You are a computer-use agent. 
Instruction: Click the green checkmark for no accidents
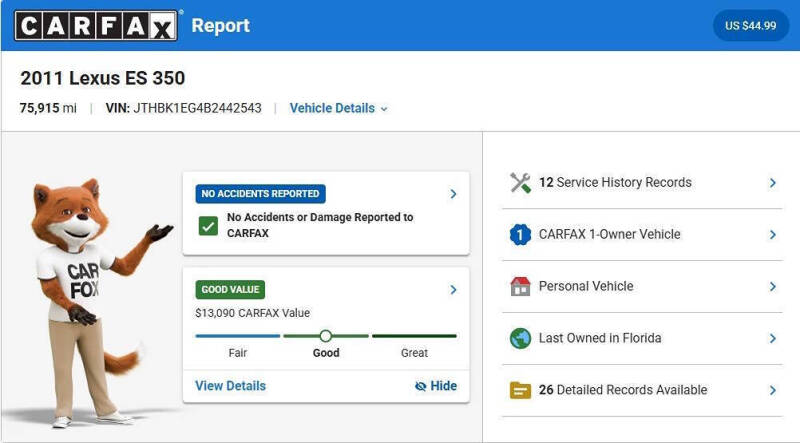[x=208, y=226]
